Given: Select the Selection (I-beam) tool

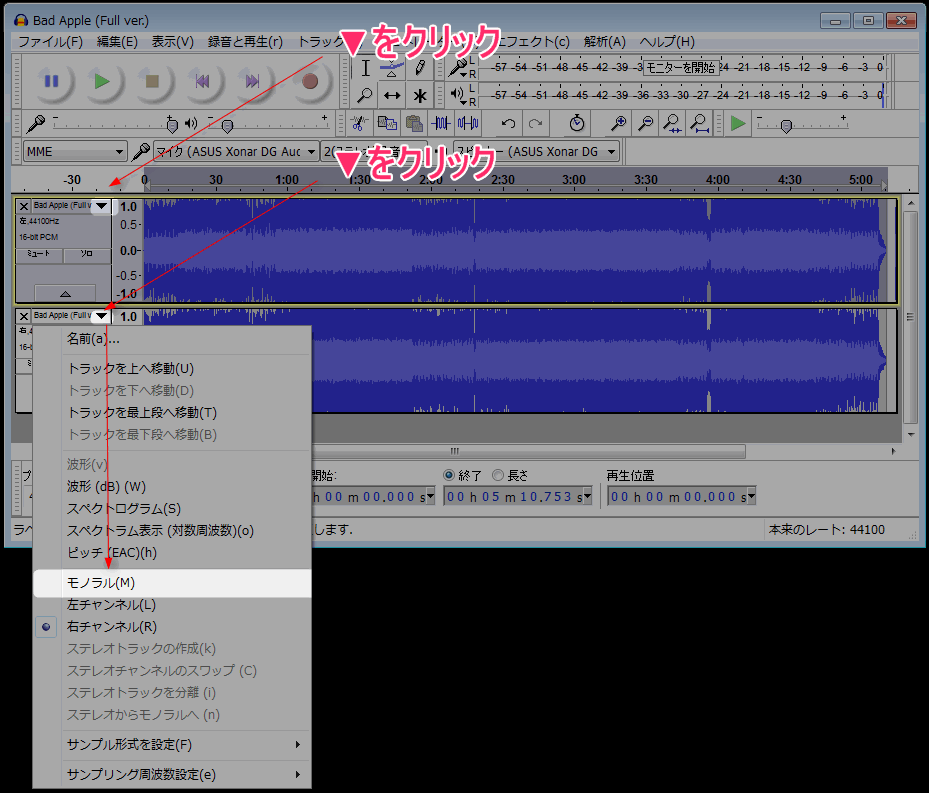Looking at the screenshot, I should tap(366, 68).
